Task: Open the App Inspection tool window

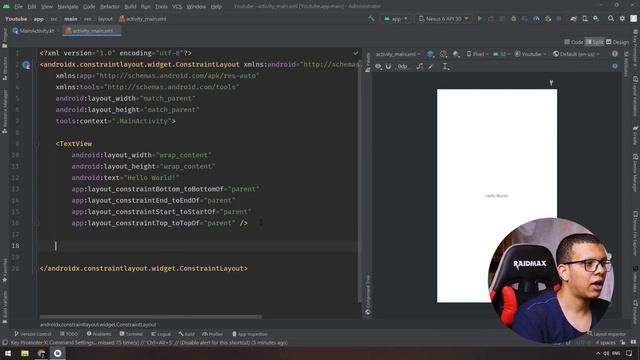Action: click(x=250, y=334)
